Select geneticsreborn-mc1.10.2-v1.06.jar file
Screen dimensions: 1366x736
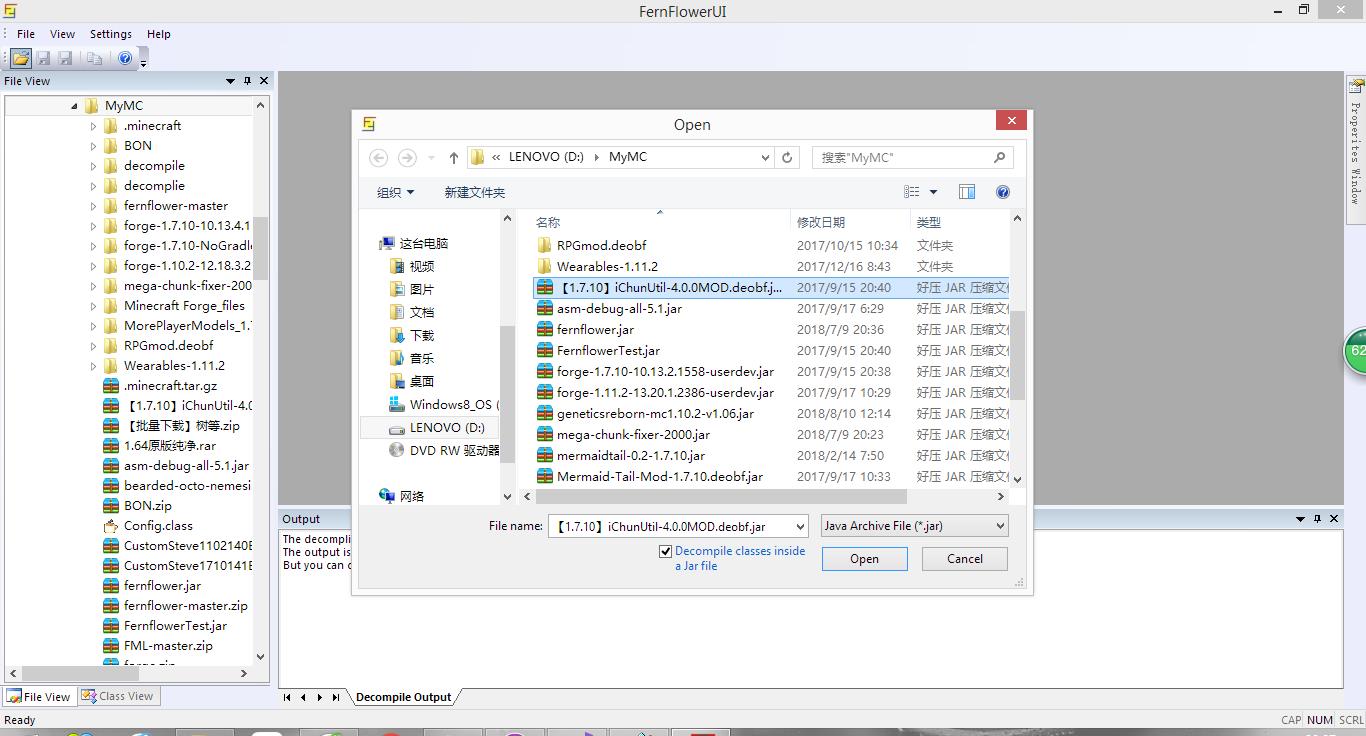point(655,413)
